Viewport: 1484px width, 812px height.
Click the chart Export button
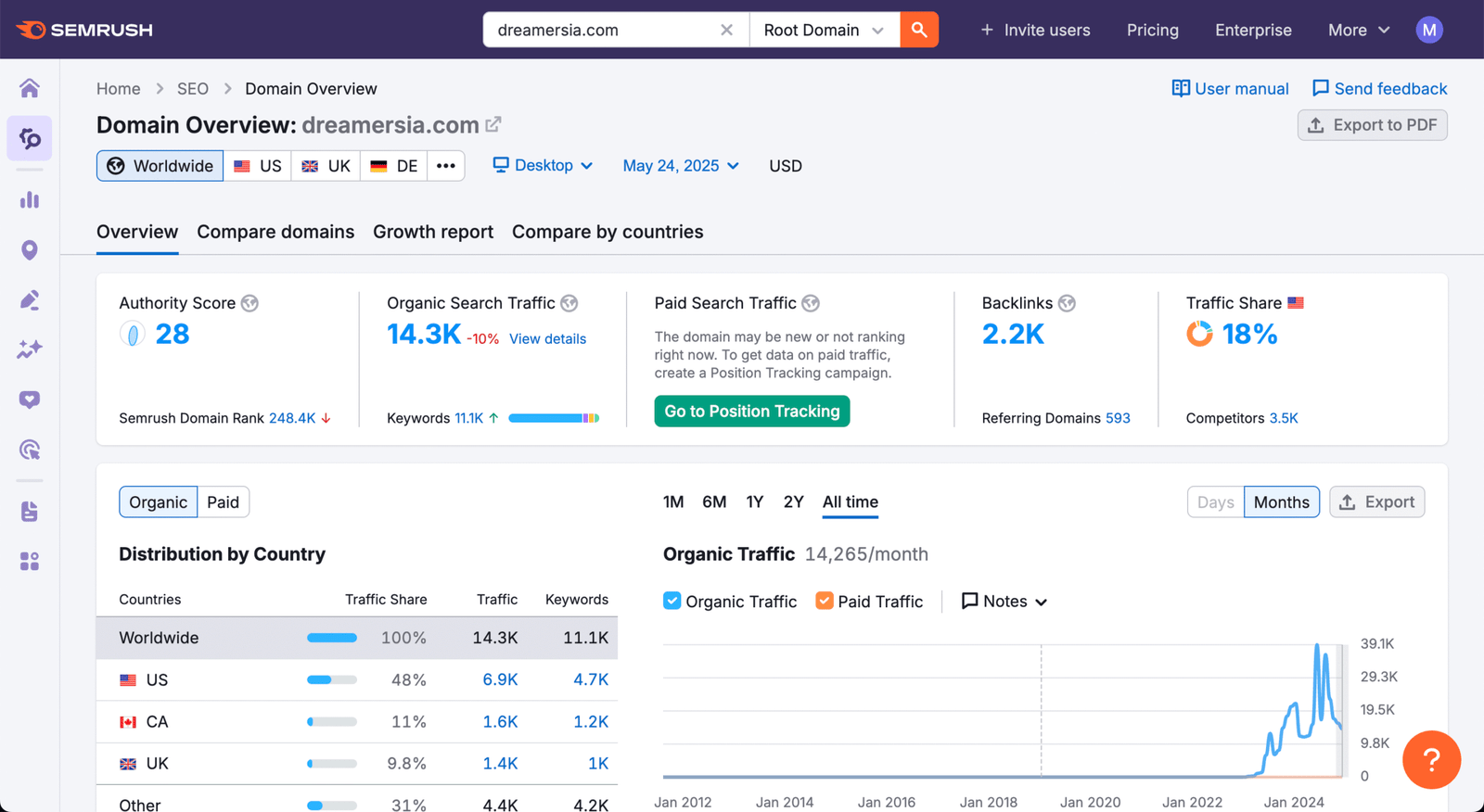coord(1377,502)
